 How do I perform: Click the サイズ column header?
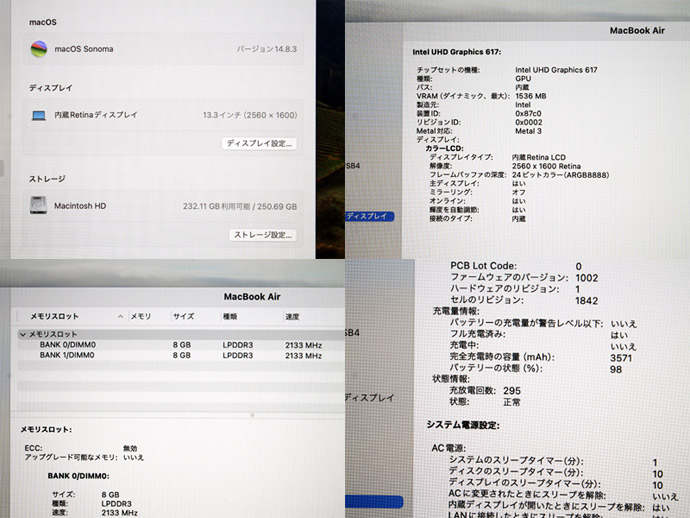pos(184,316)
